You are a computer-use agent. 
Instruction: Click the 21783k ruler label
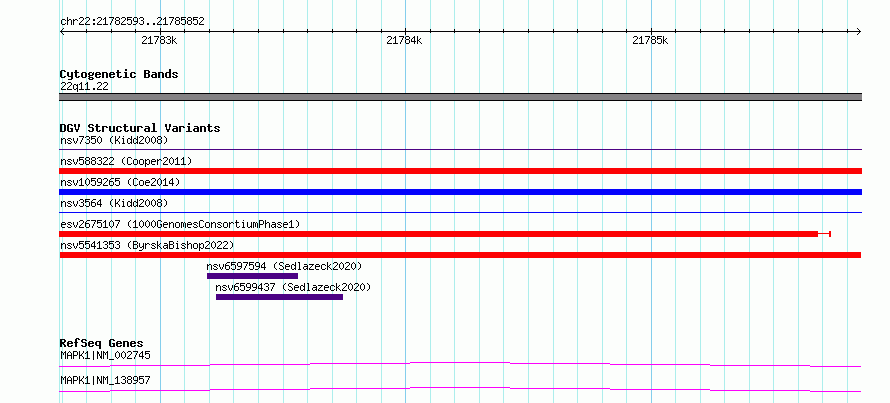[159, 41]
